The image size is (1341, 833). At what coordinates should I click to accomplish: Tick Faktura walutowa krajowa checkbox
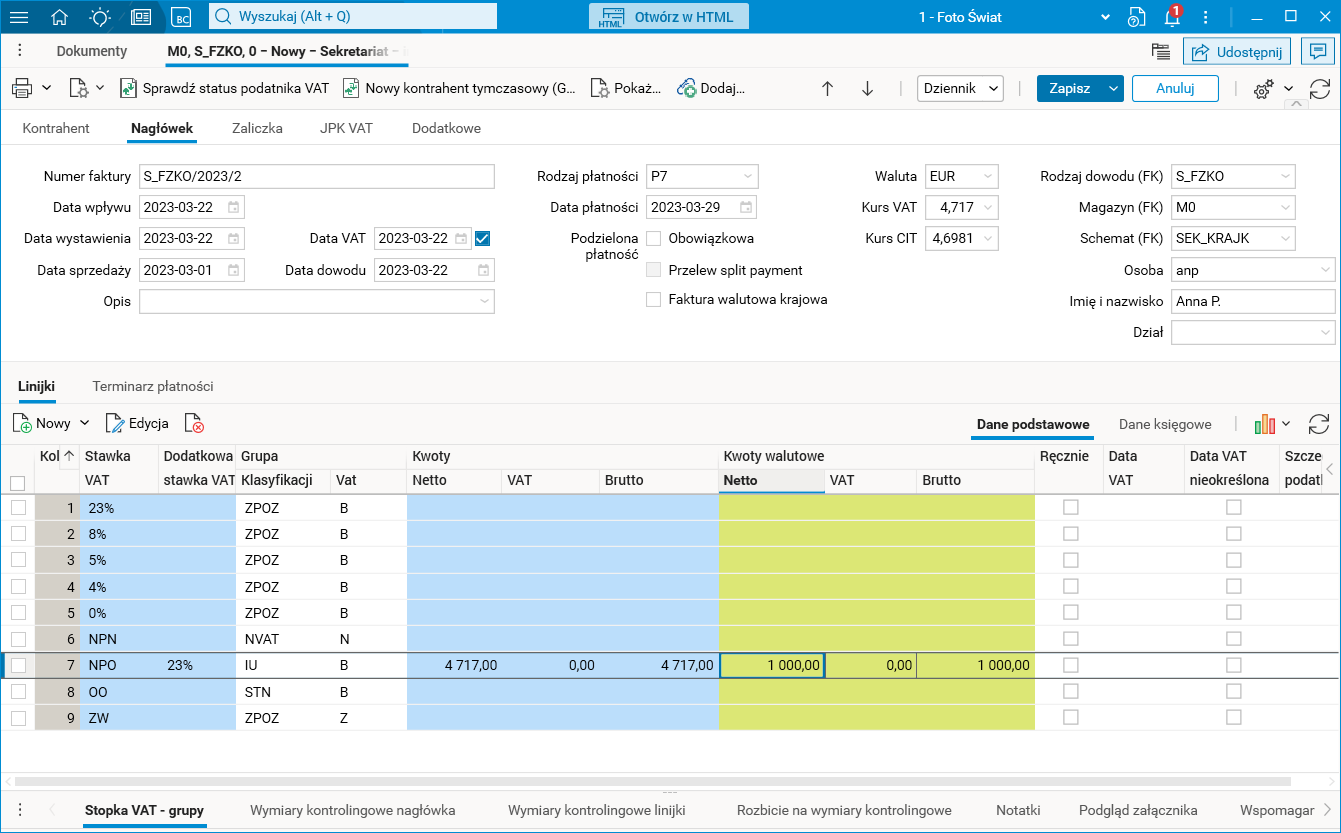click(654, 299)
